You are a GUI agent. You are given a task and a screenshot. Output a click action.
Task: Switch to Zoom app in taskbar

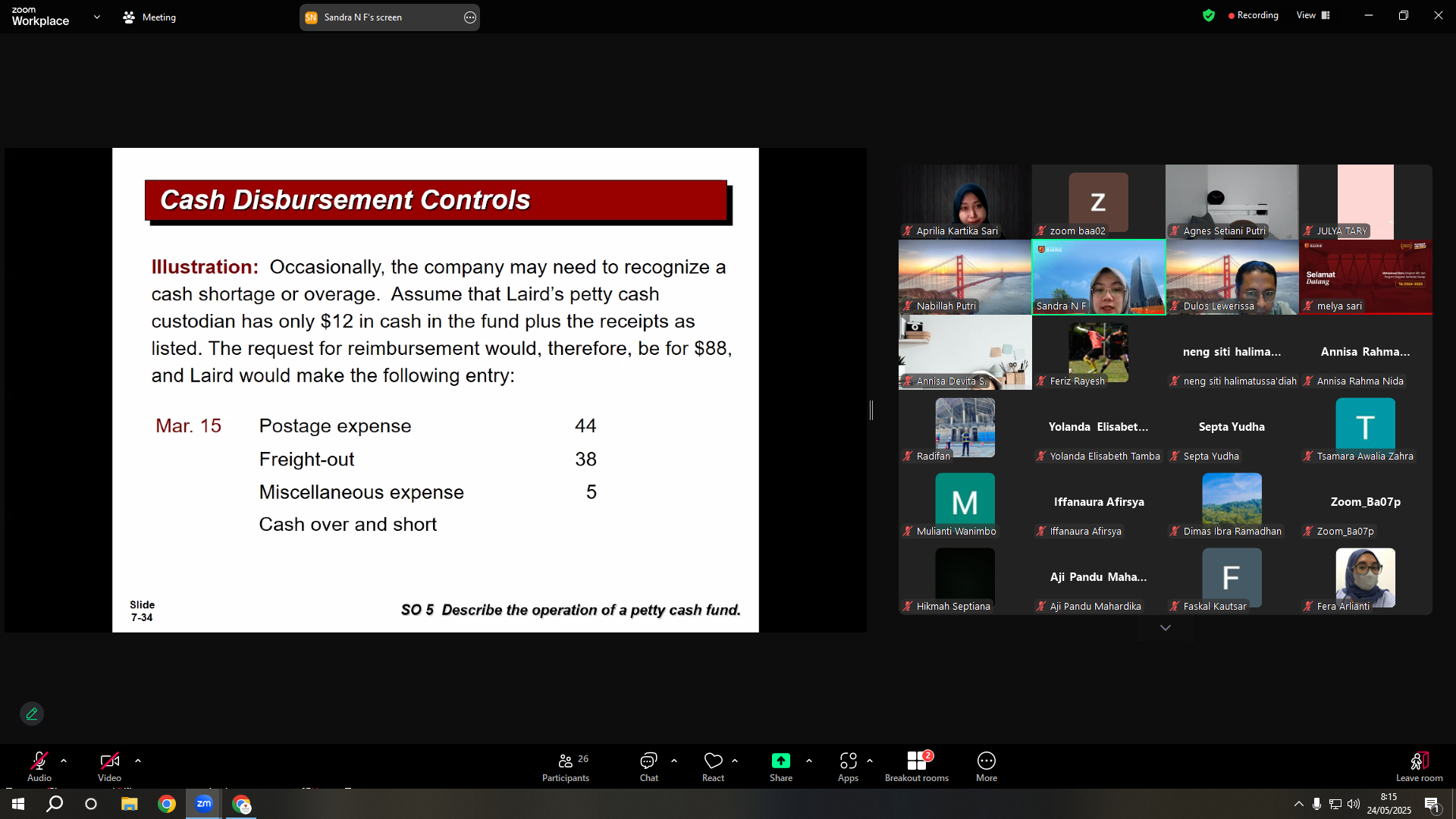[x=204, y=804]
